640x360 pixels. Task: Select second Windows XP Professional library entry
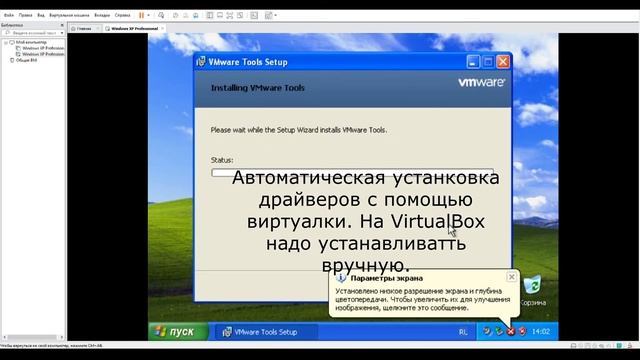point(40,54)
